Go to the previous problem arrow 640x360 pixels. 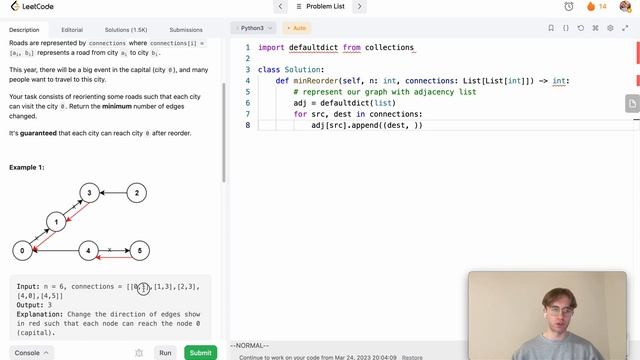coord(280,7)
